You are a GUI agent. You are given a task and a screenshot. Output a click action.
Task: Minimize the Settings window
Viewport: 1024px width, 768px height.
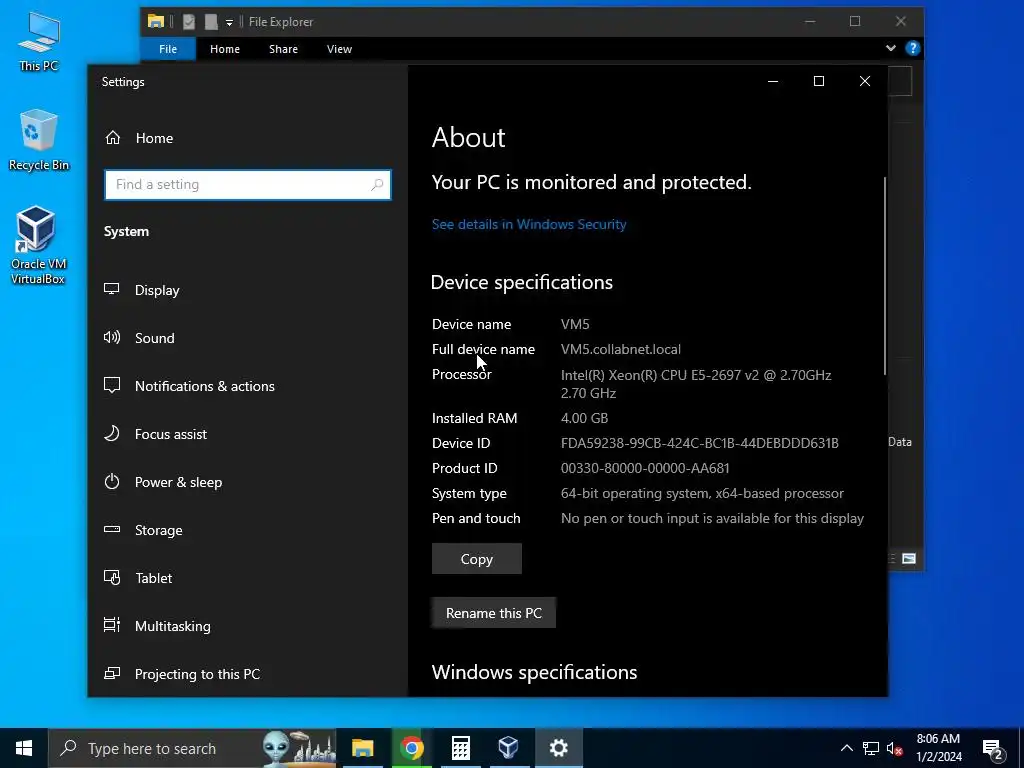coord(773,81)
